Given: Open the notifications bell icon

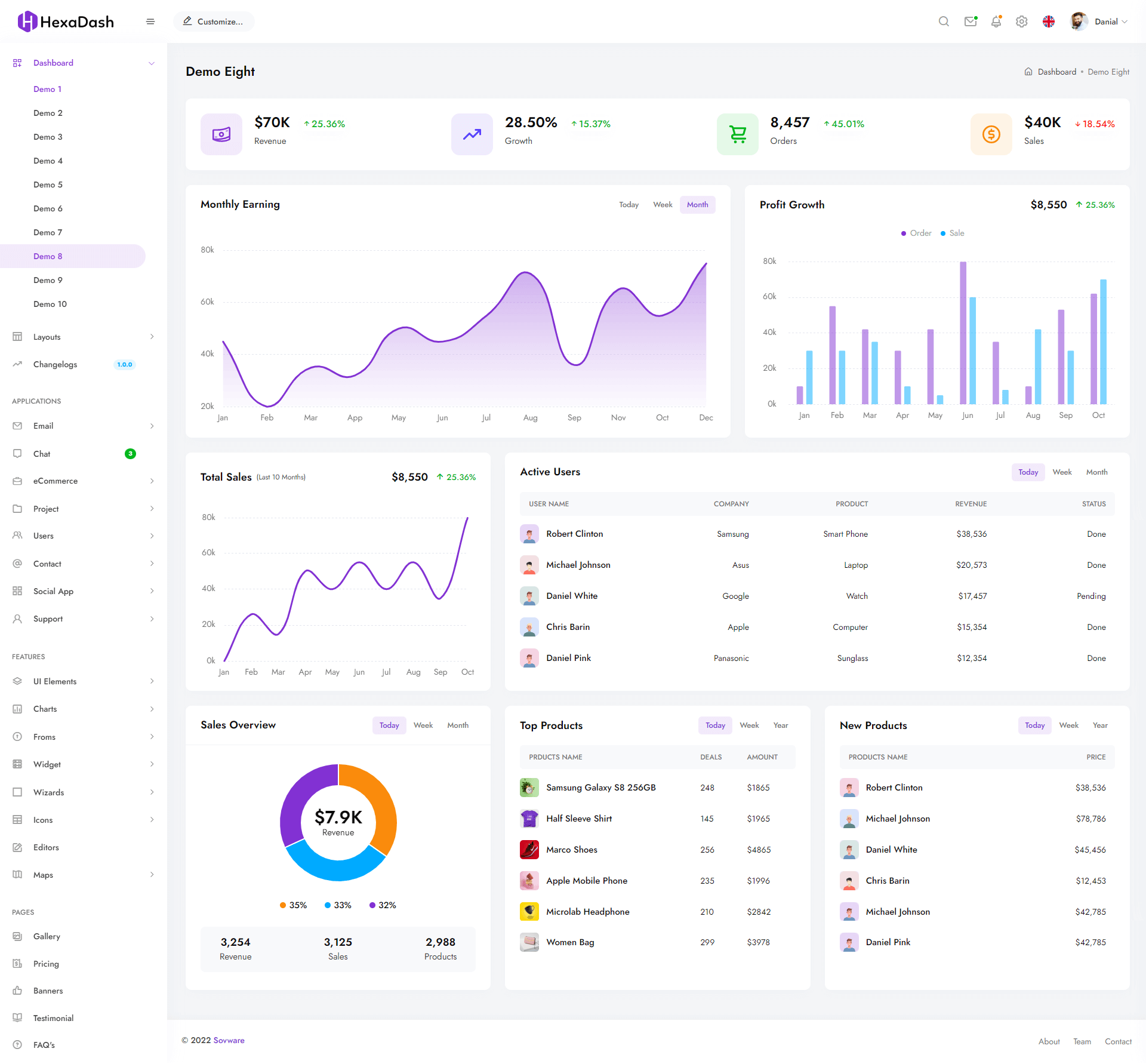Looking at the screenshot, I should click(x=996, y=21).
